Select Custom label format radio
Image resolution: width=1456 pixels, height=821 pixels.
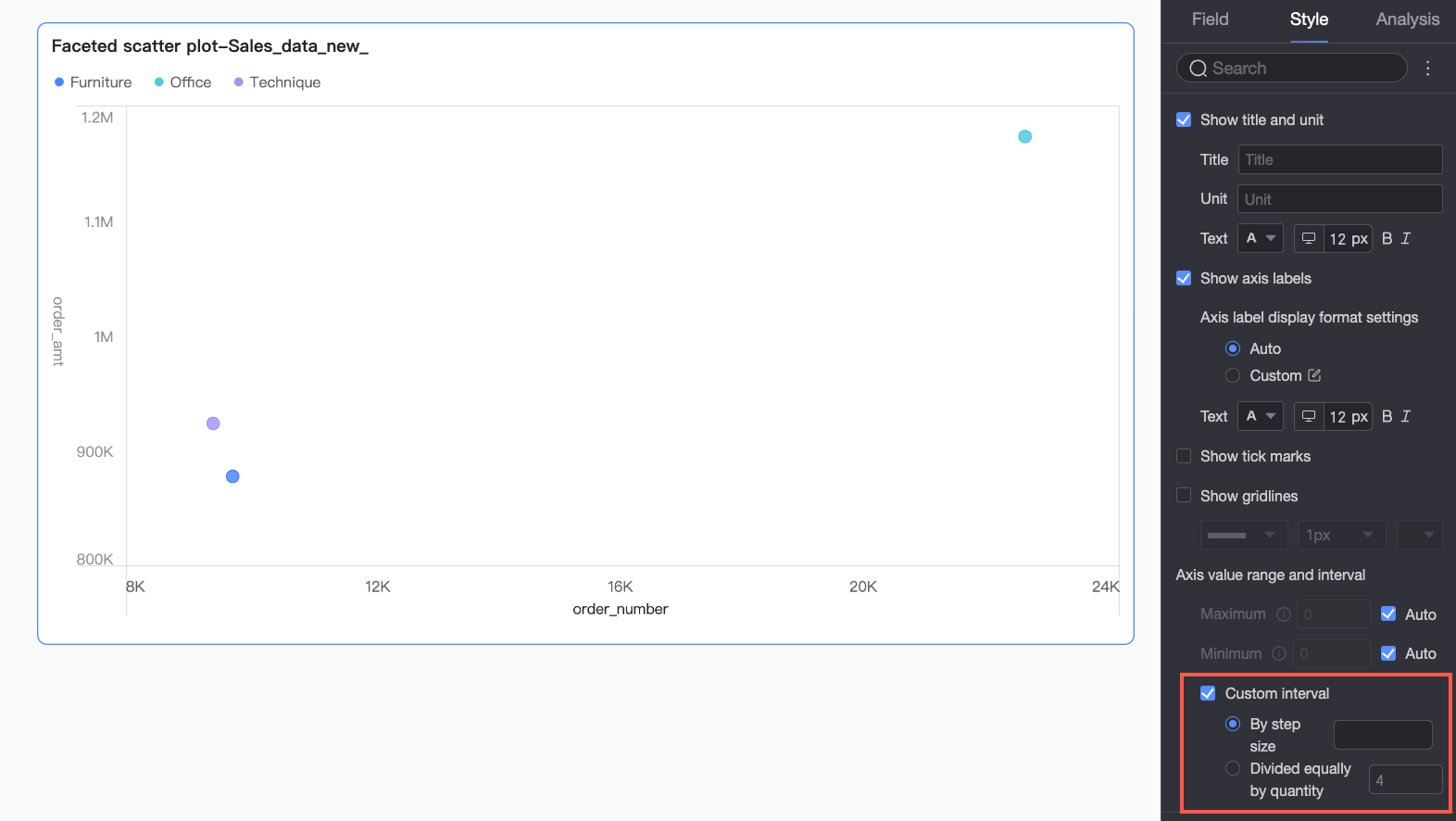tap(1233, 375)
